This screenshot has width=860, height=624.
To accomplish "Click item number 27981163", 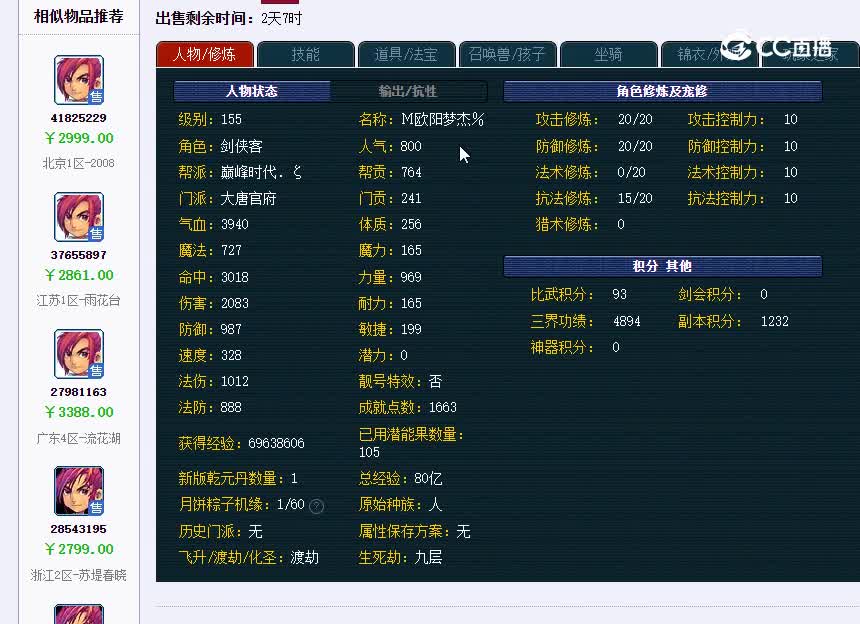I will coord(78,392).
